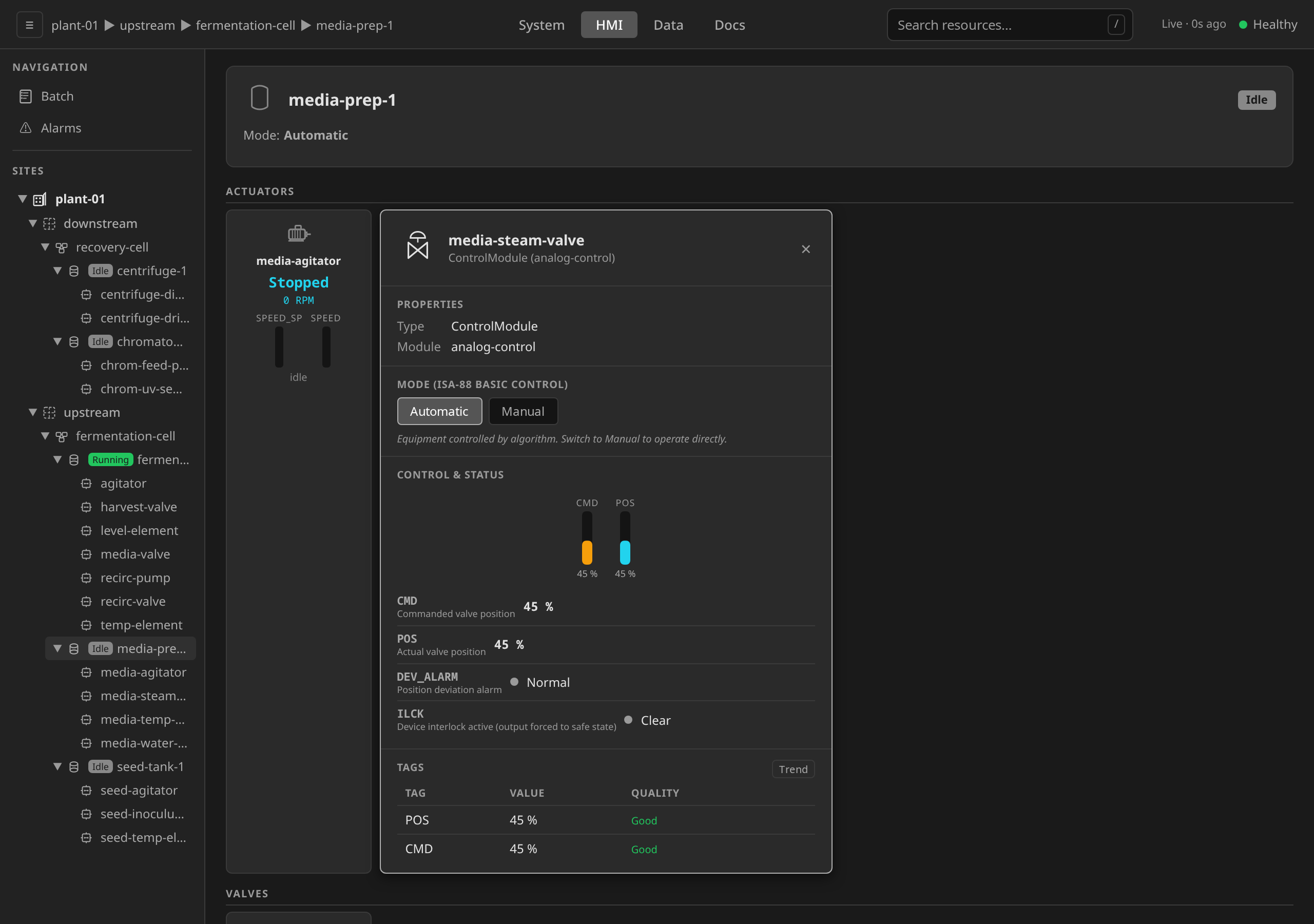1314x924 pixels.
Task: Open the media-agitator actuator card
Action: tap(299, 541)
